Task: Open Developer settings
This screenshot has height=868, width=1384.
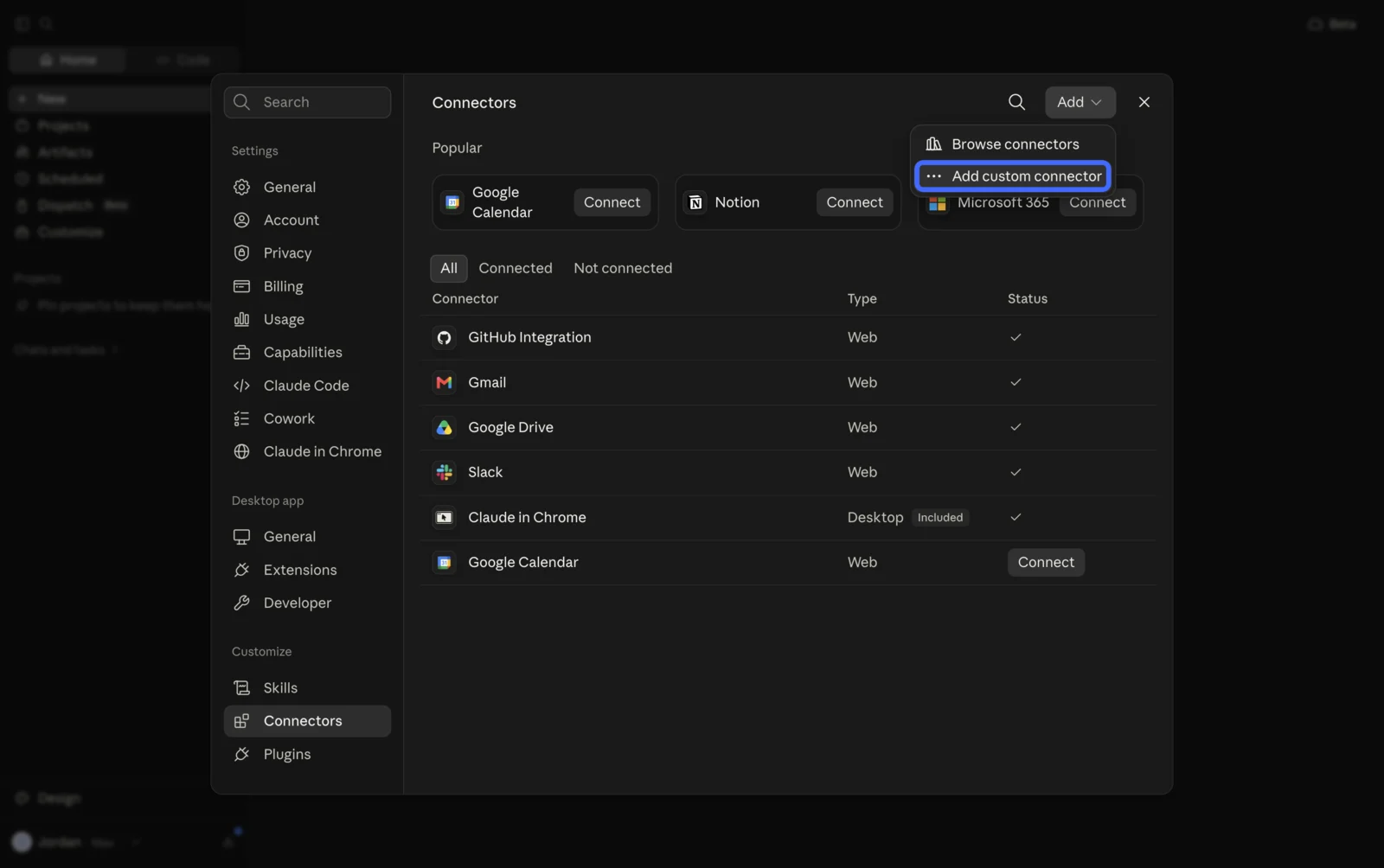Action: pyautogui.click(x=307, y=603)
